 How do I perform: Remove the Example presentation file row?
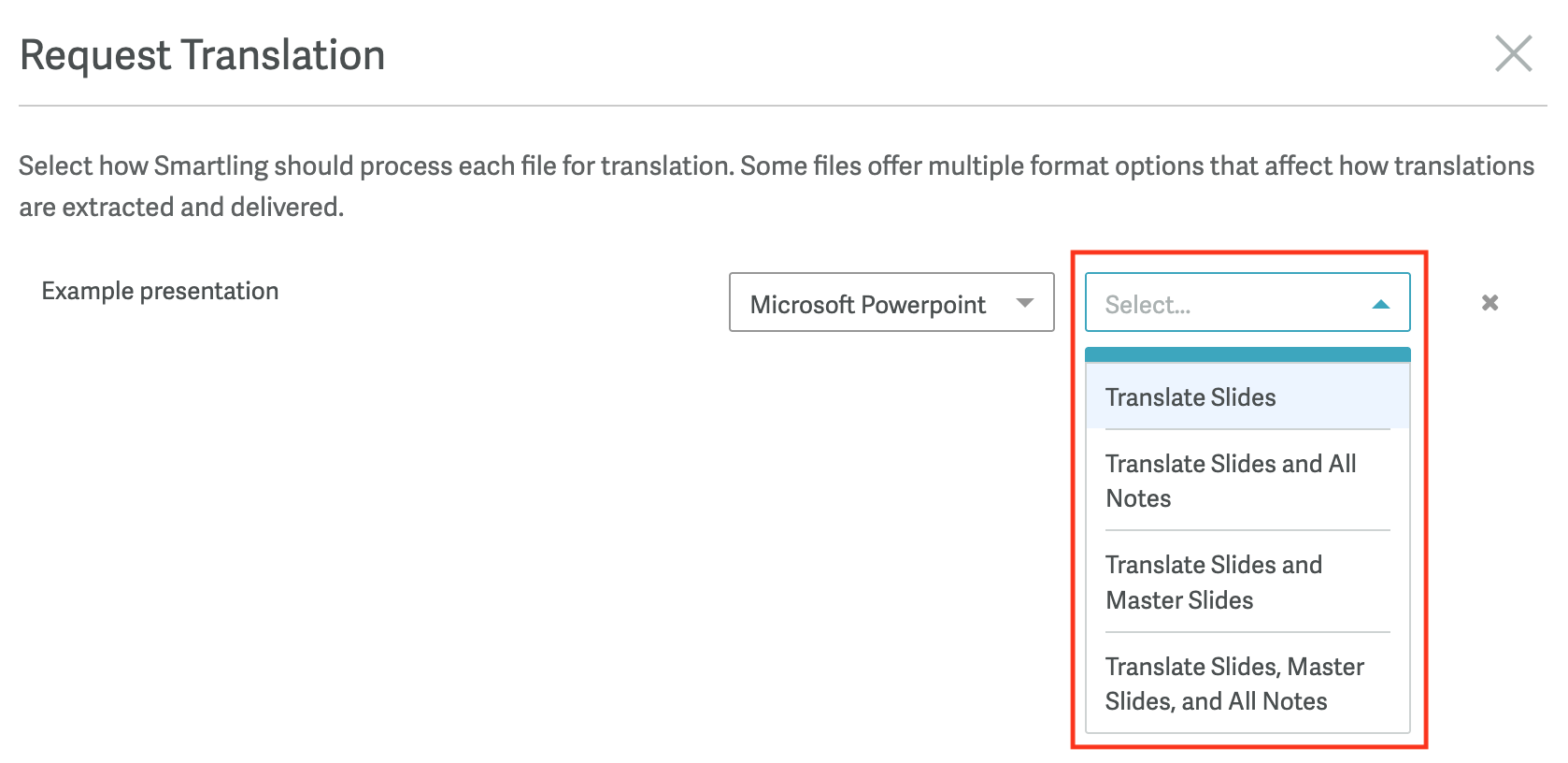1490,302
